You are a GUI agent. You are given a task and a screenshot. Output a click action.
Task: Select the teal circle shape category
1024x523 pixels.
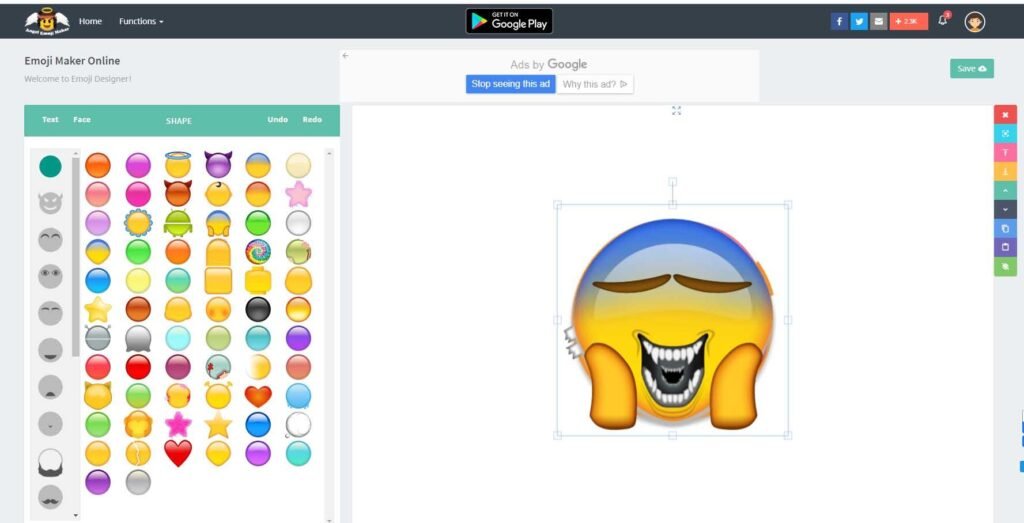point(50,166)
